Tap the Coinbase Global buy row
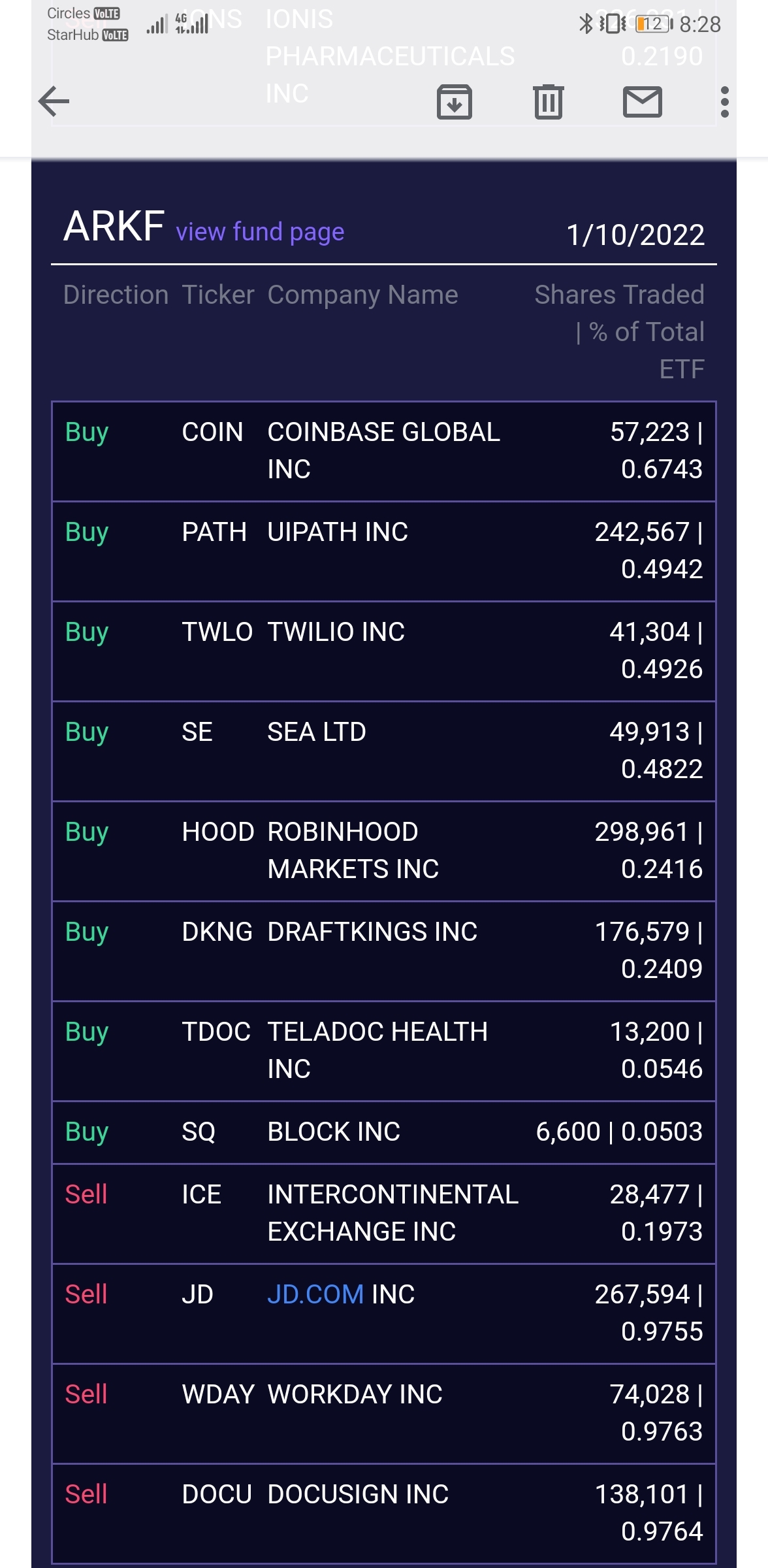The image size is (768, 1568). [384, 451]
